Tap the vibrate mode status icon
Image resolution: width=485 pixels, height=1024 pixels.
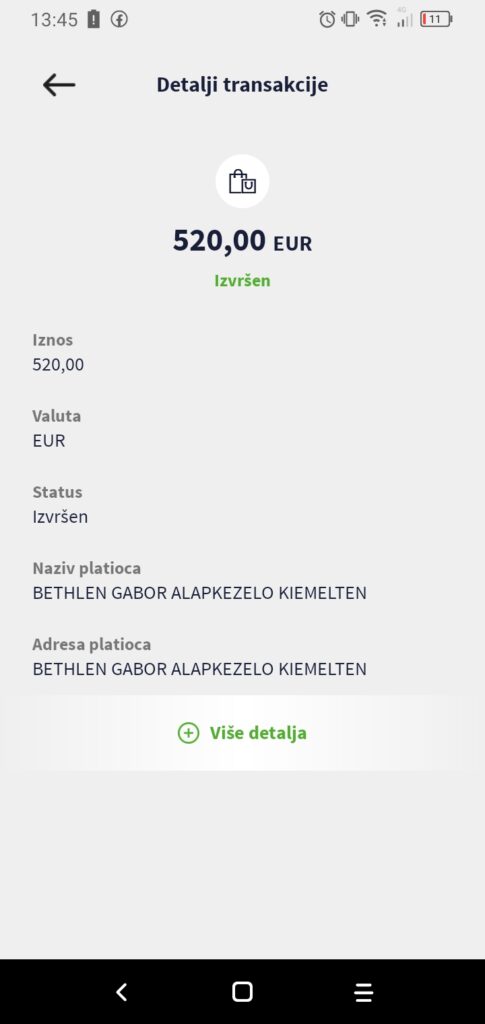(x=351, y=19)
